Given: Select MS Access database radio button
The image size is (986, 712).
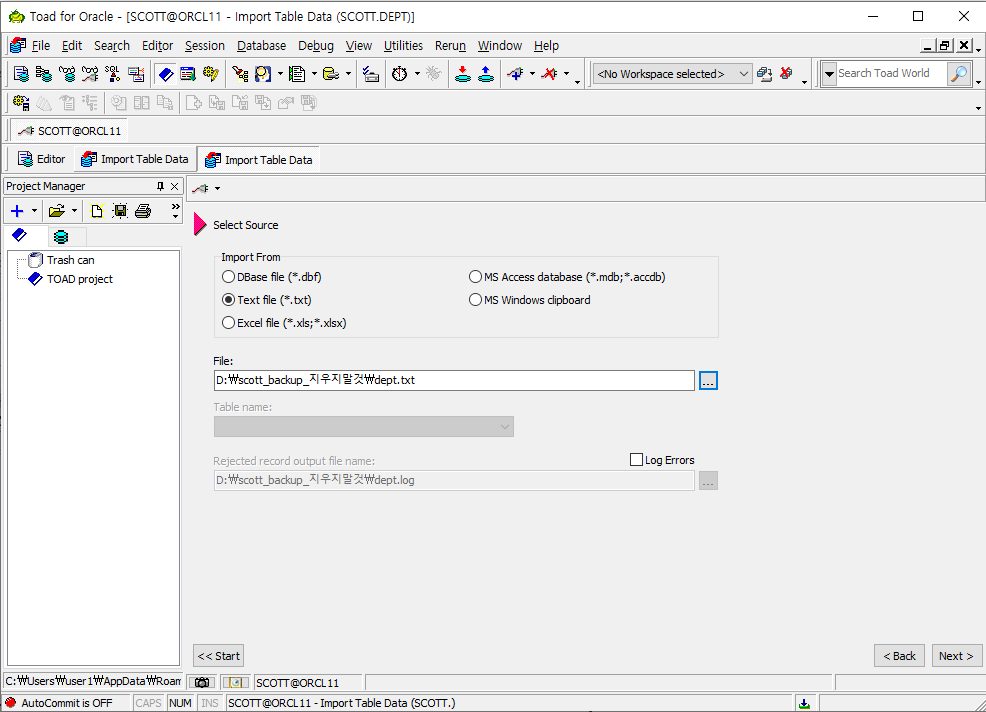Looking at the screenshot, I should coord(475,277).
